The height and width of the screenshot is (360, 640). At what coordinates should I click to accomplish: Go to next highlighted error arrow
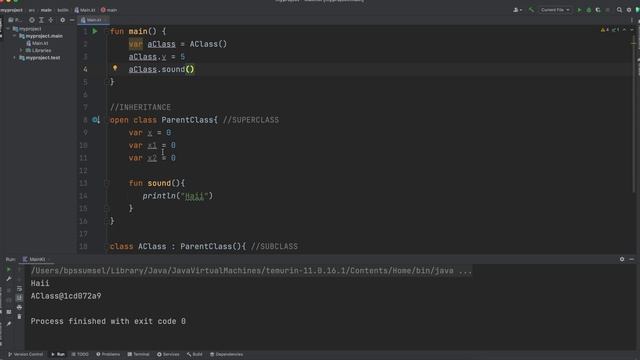pos(631,30)
